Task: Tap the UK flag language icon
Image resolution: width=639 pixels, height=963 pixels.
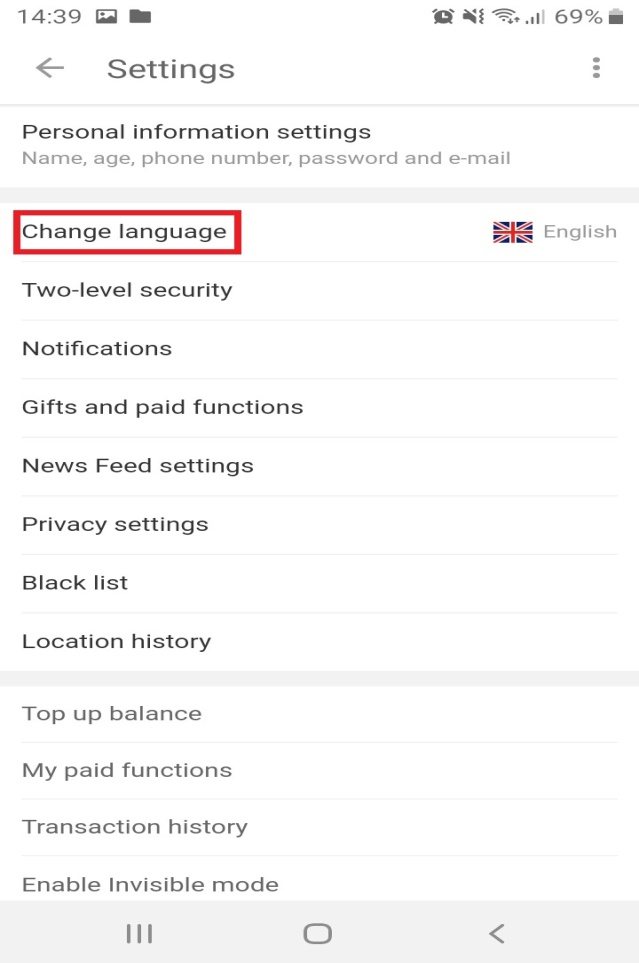Action: pyautogui.click(x=512, y=232)
